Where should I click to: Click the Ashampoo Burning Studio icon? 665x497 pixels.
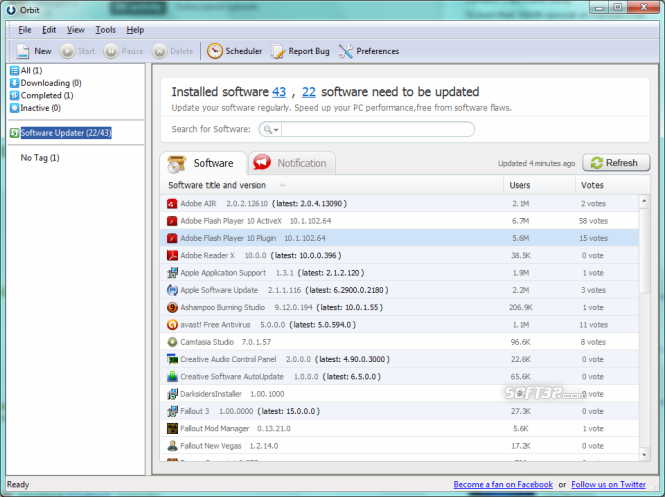click(x=172, y=307)
